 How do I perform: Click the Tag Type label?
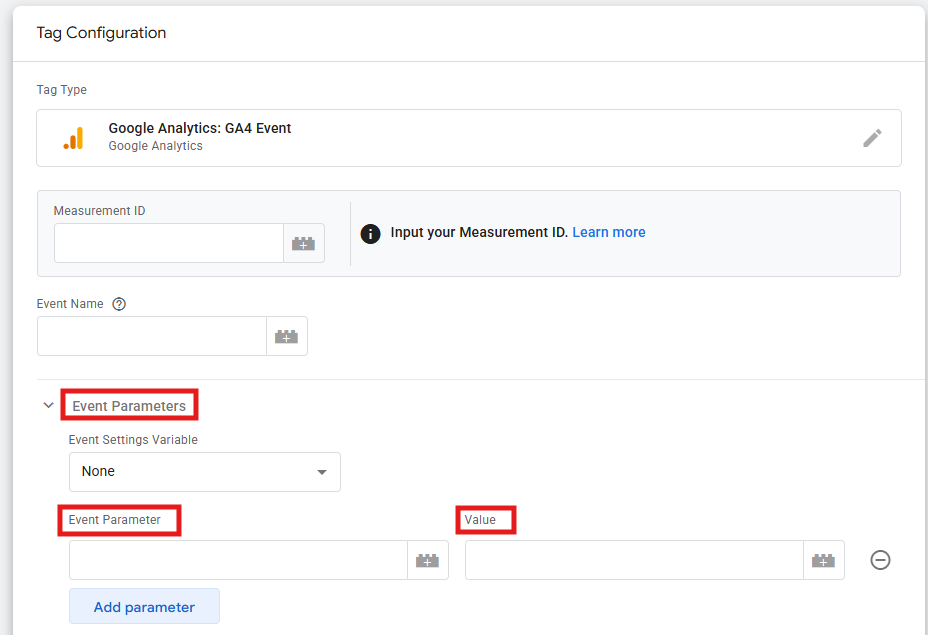coord(62,90)
